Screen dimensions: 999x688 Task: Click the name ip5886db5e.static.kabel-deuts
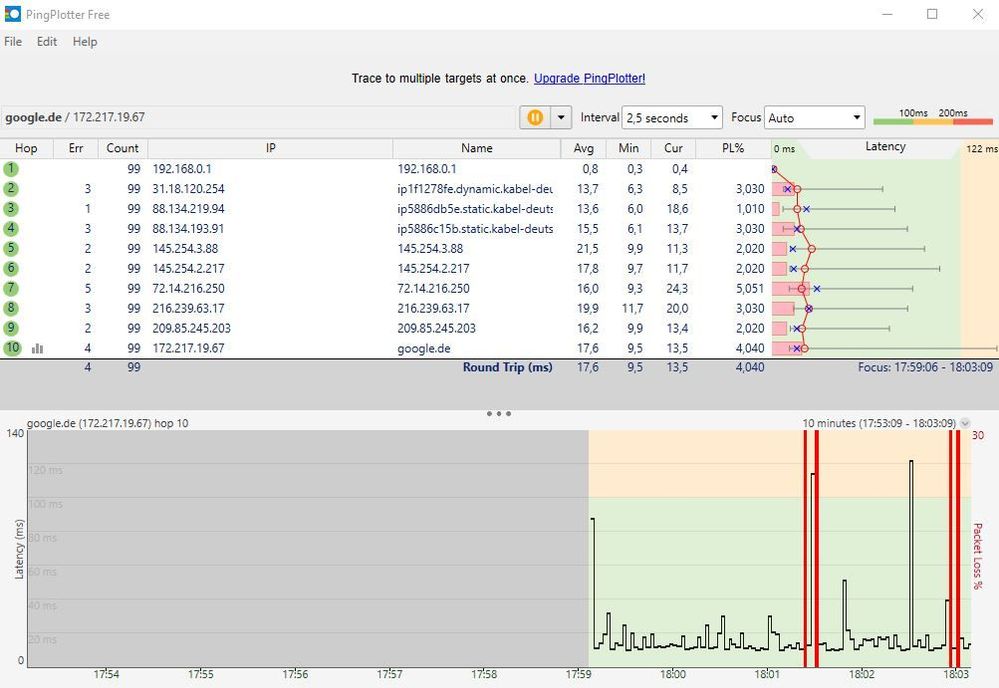(475, 208)
